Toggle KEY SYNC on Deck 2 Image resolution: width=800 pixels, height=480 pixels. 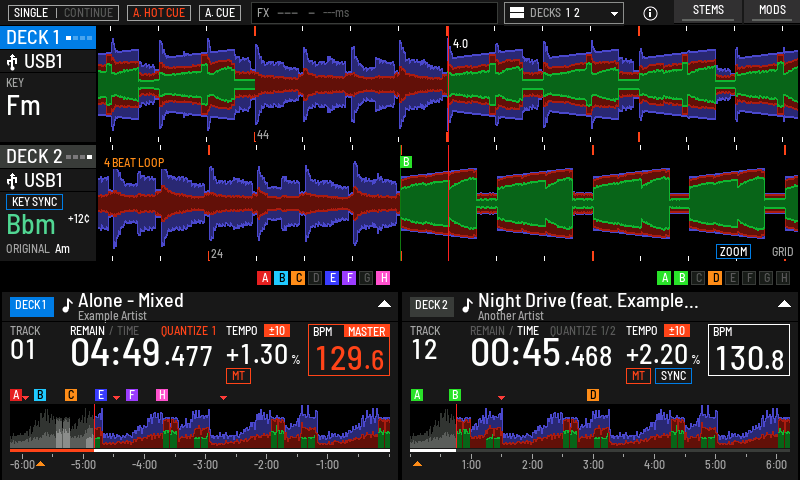pos(34,202)
